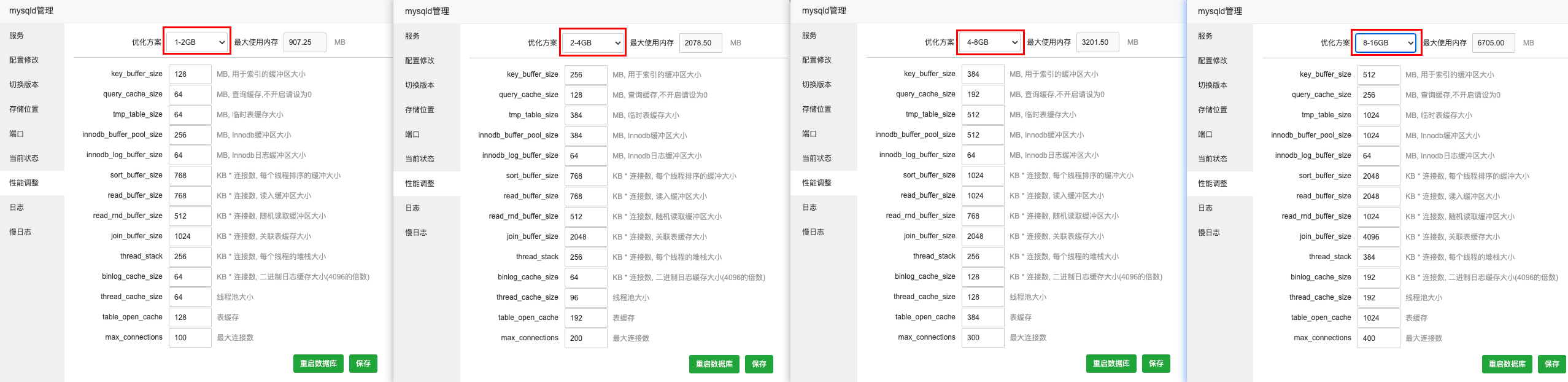
Task: Expand the 8-16GB optimization plan dropdown
Action: point(1386,43)
